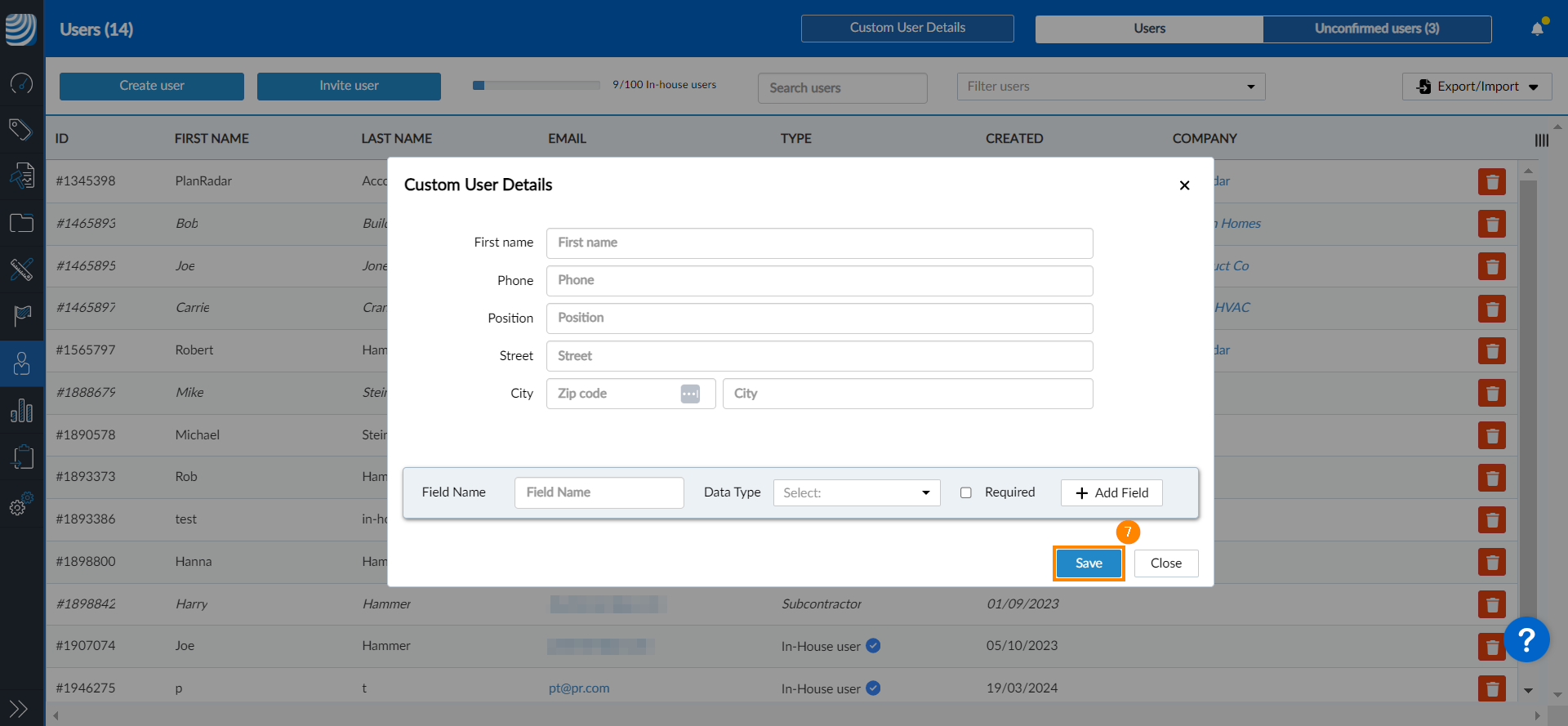Viewport: 1568px width, 726px height.
Task: Open the notifications bell icon
Action: tap(1537, 29)
